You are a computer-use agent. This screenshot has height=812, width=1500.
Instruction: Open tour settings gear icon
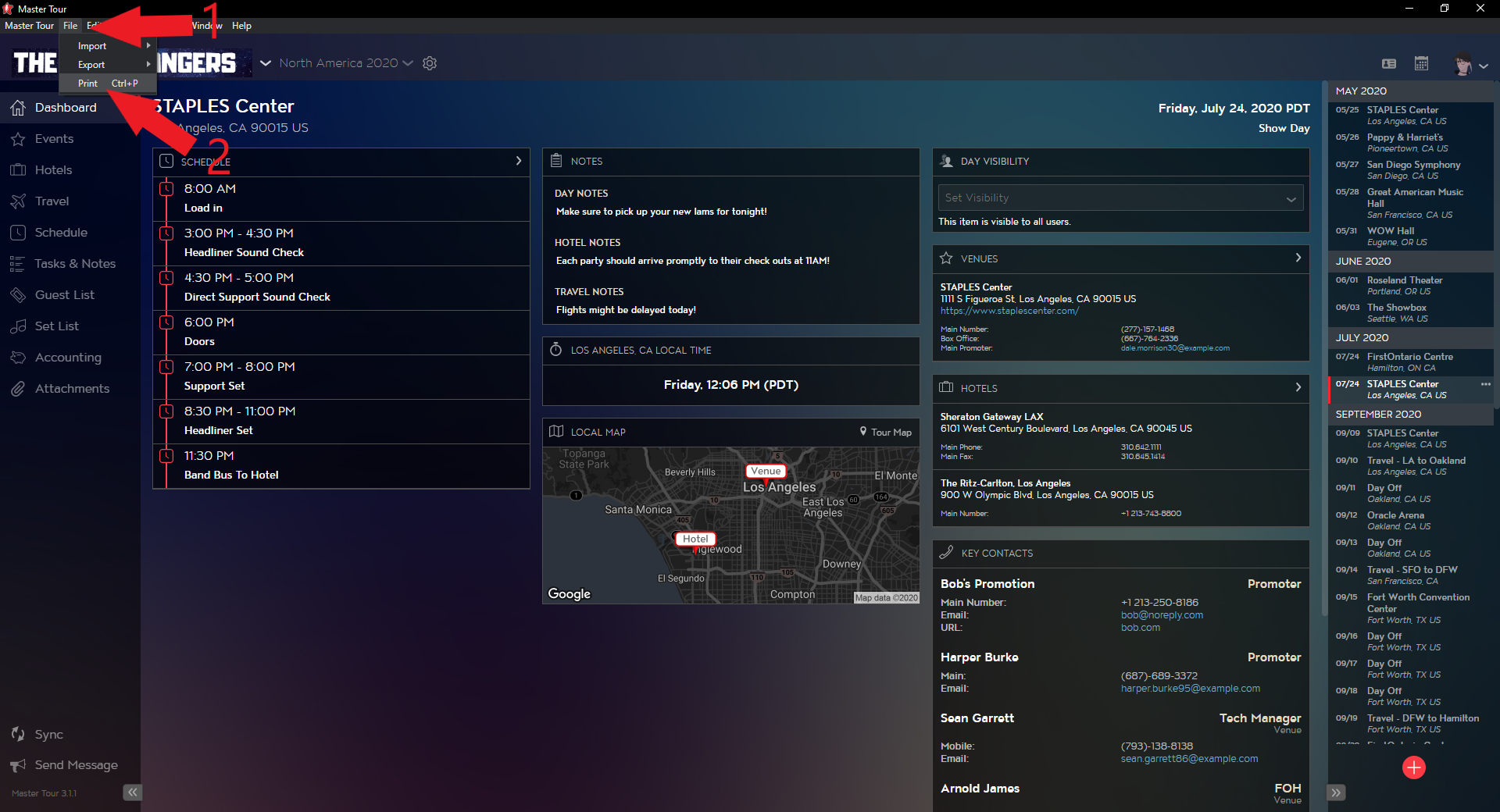430,63
